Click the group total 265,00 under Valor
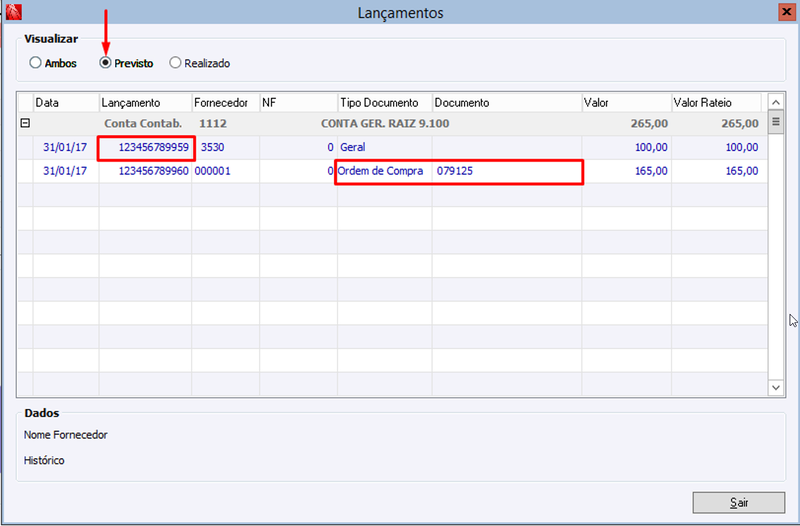Image resolution: width=800 pixels, height=526 pixels. pyautogui.click(x=649, y=123)
